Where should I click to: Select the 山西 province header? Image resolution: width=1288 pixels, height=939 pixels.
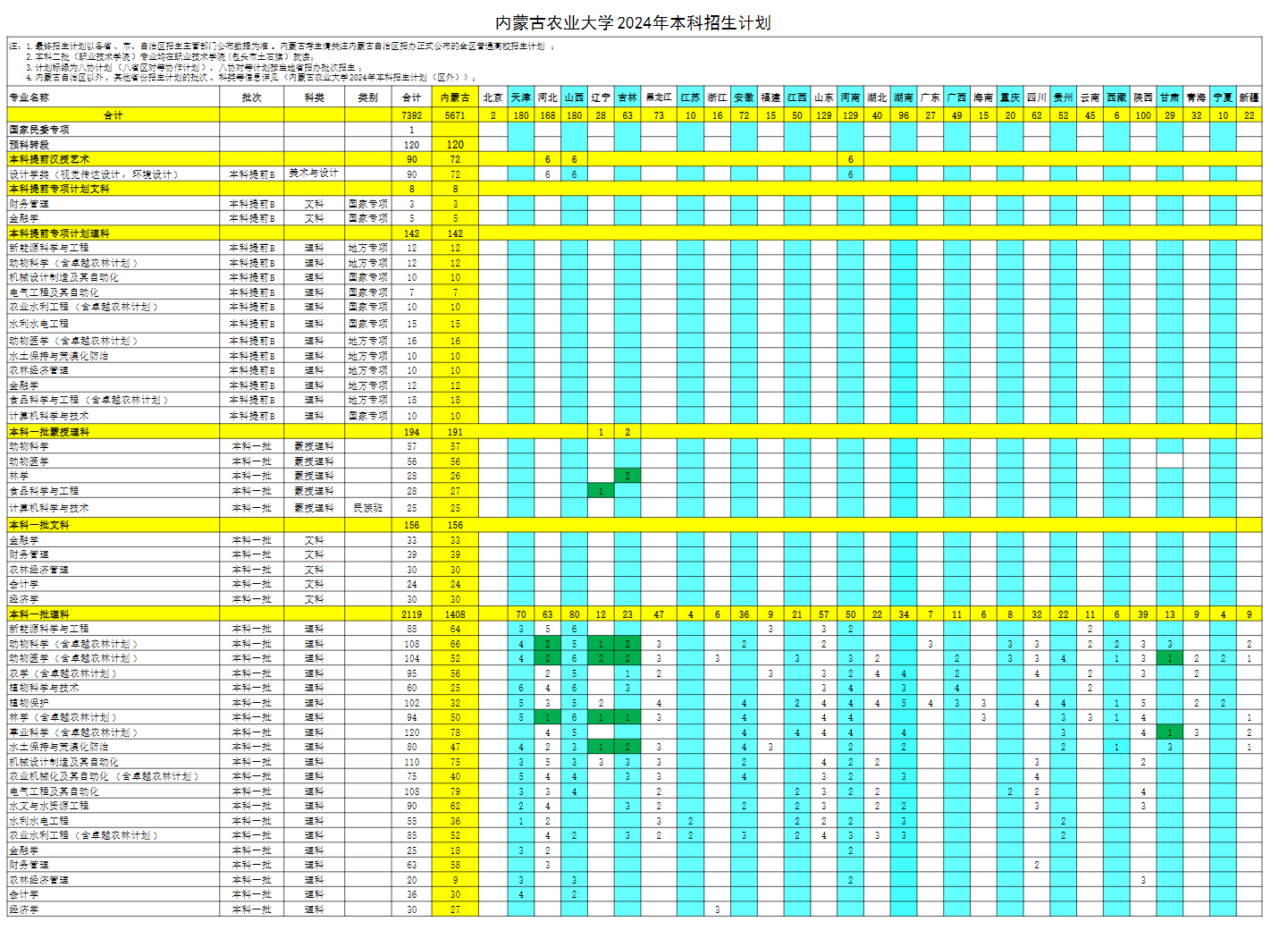[x=575, y=97]
